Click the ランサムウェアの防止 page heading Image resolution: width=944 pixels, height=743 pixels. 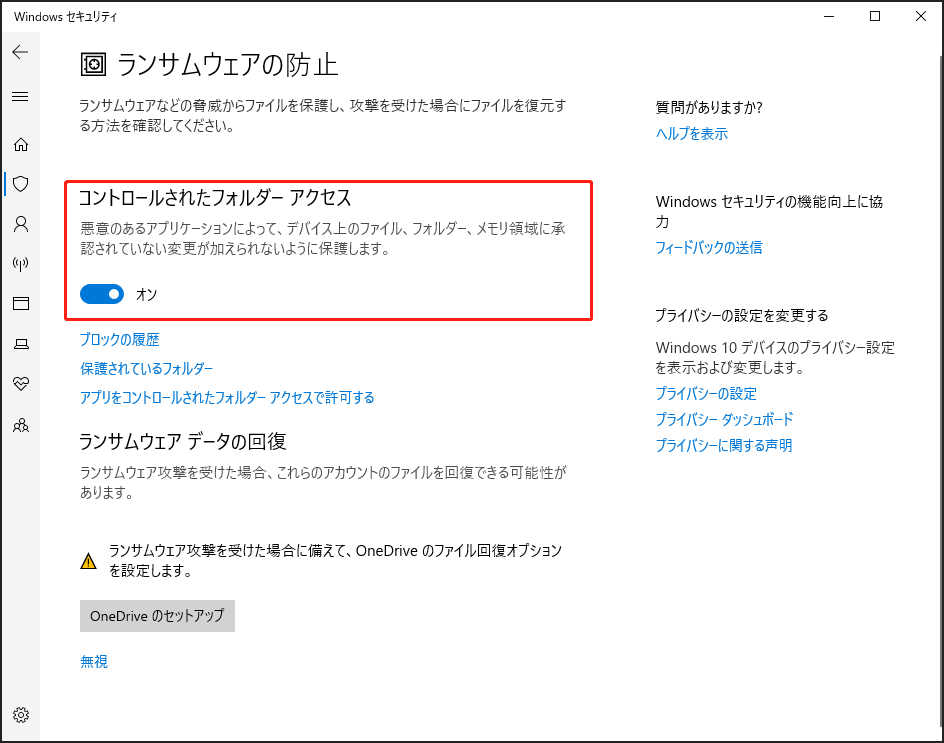[x=228, y=64]
